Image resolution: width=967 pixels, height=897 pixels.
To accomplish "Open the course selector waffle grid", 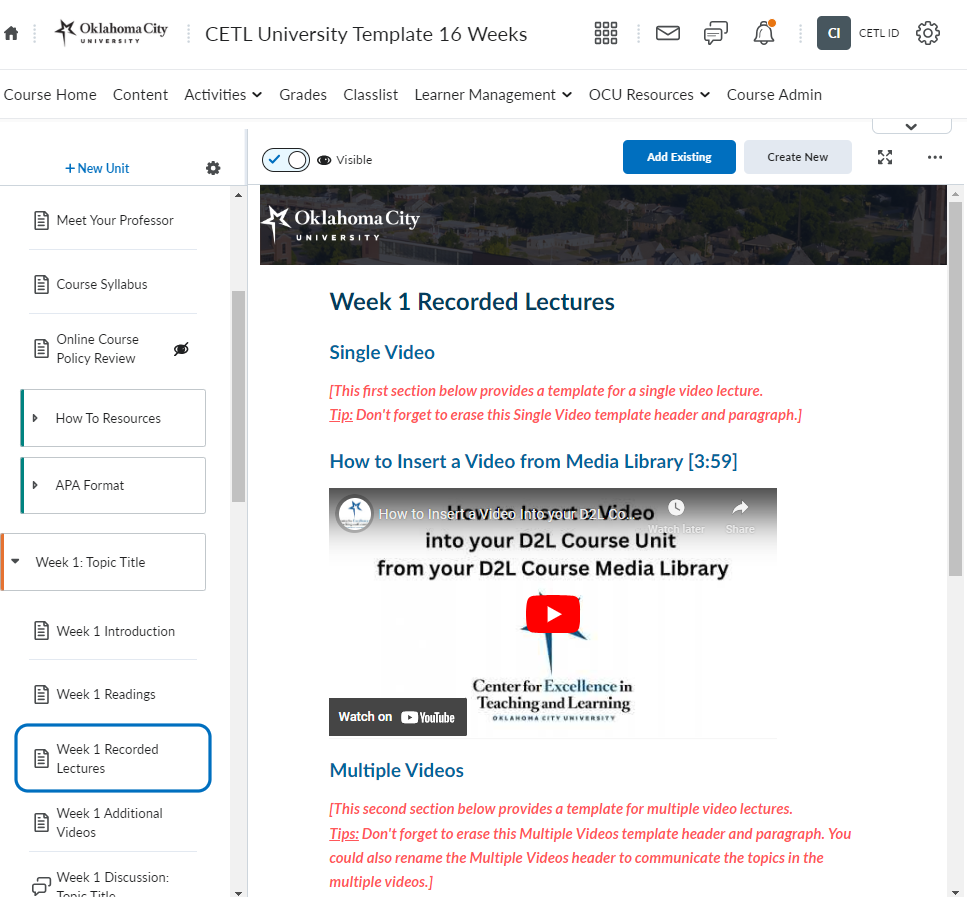I will [x=606, y=33].
